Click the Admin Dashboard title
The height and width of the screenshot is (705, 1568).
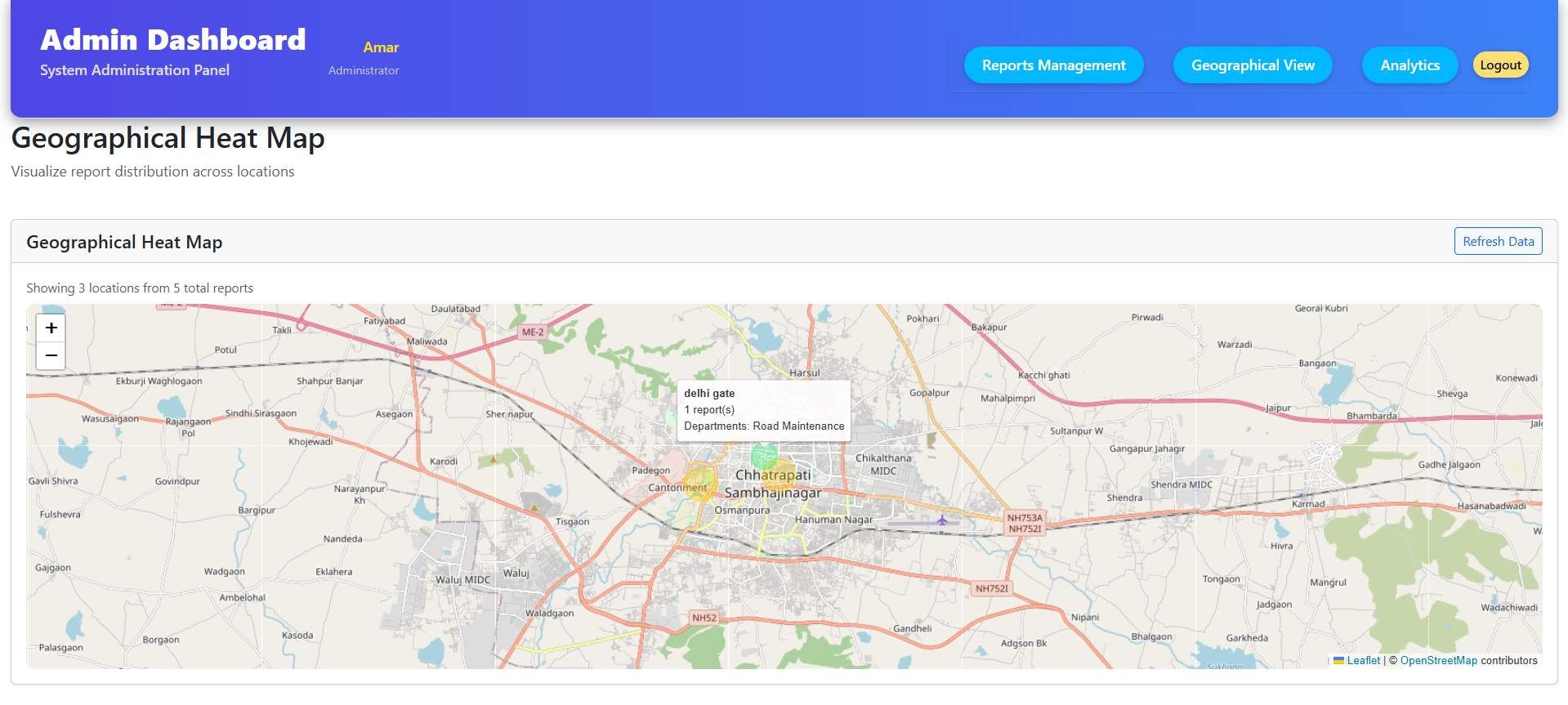(173, 40)
